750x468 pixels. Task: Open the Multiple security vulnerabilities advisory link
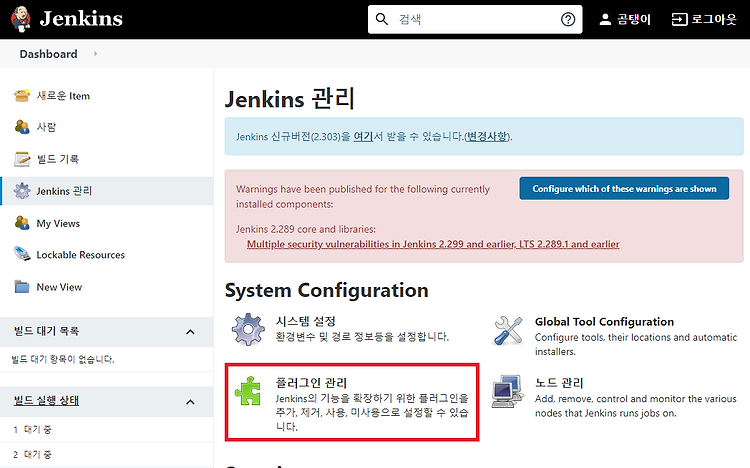[433, 244]
